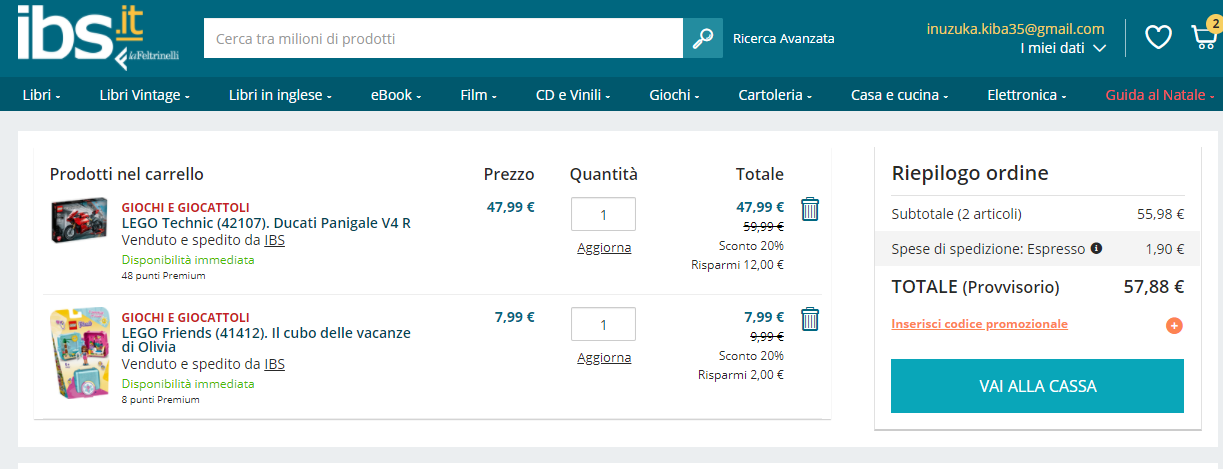Image resolution: width=1223 pixels, height=469 pixels.
Task: Expand the Giochi category menu
Action: (673, 95)
